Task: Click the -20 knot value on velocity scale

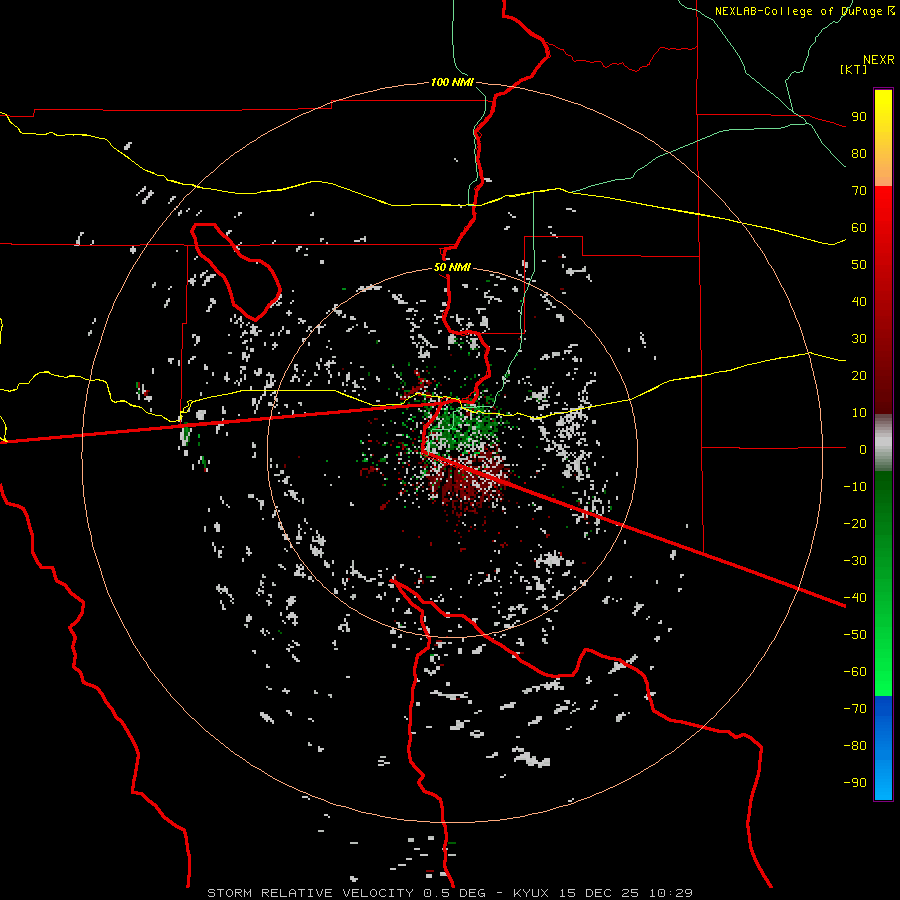Action: 855,523
